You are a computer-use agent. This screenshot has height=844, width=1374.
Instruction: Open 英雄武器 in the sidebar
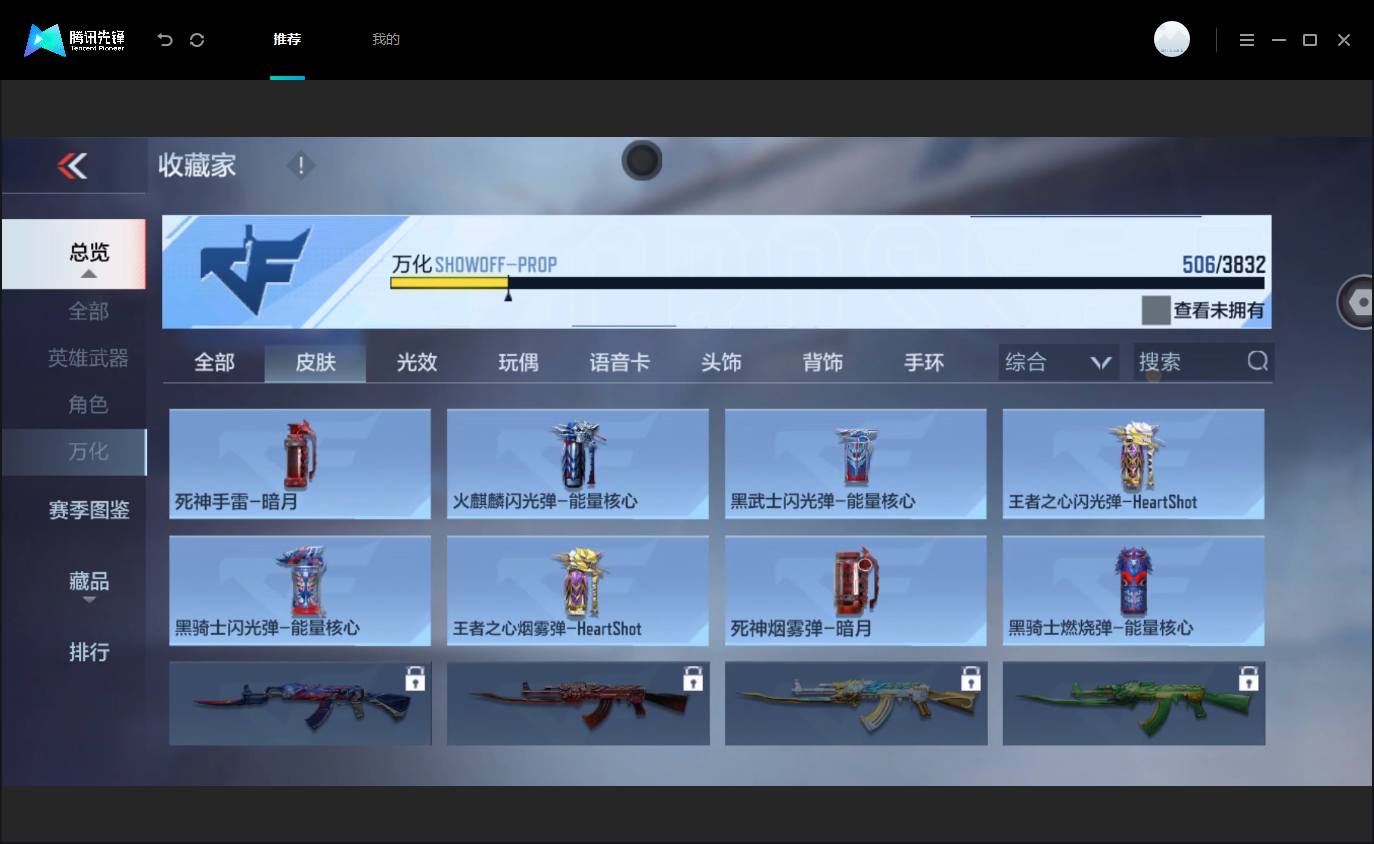coord(88,358)
